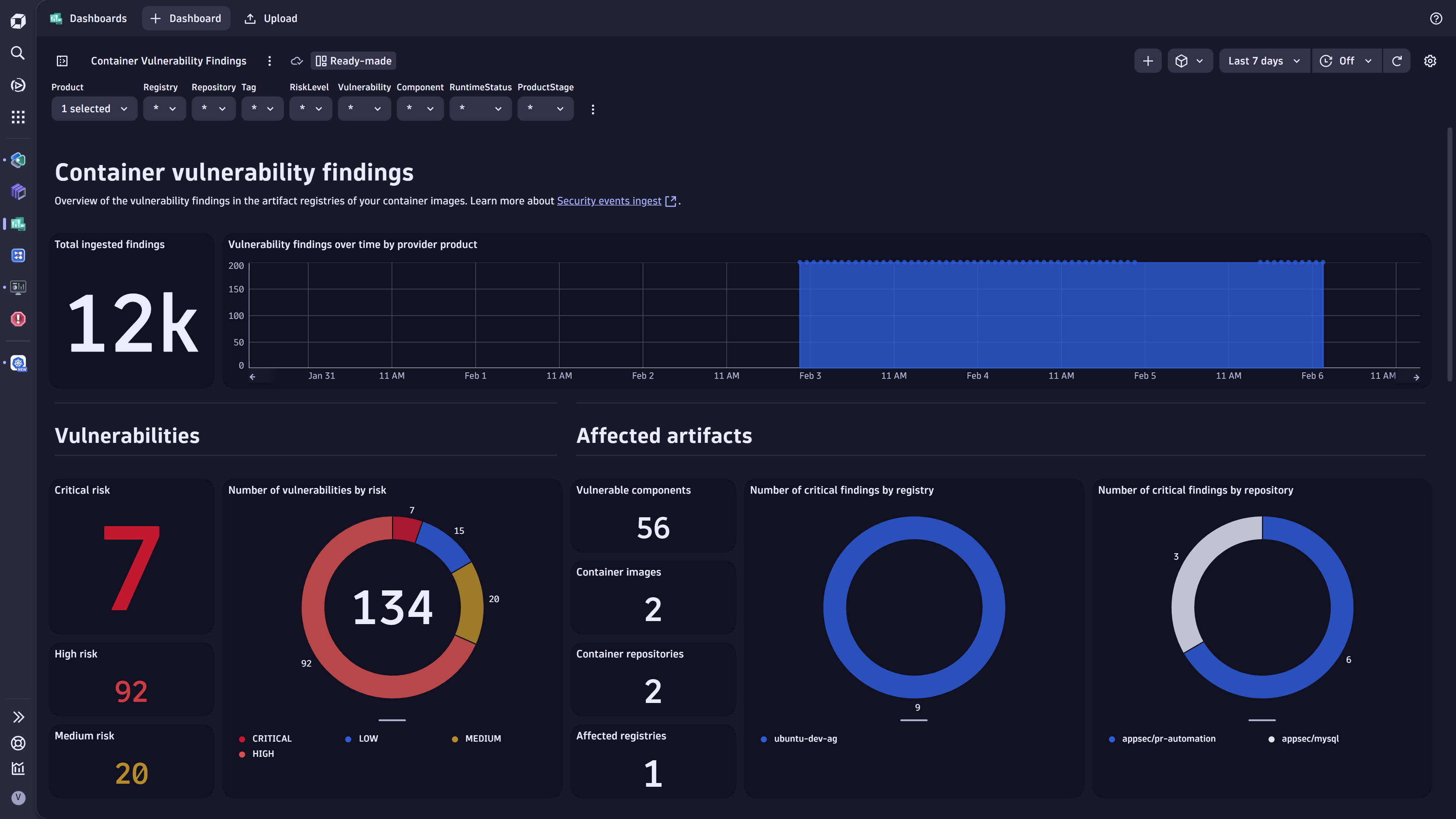Open the RiskLevel filter dropdown
This screenshot has width=1456, height=819.
tap(310, 108)
